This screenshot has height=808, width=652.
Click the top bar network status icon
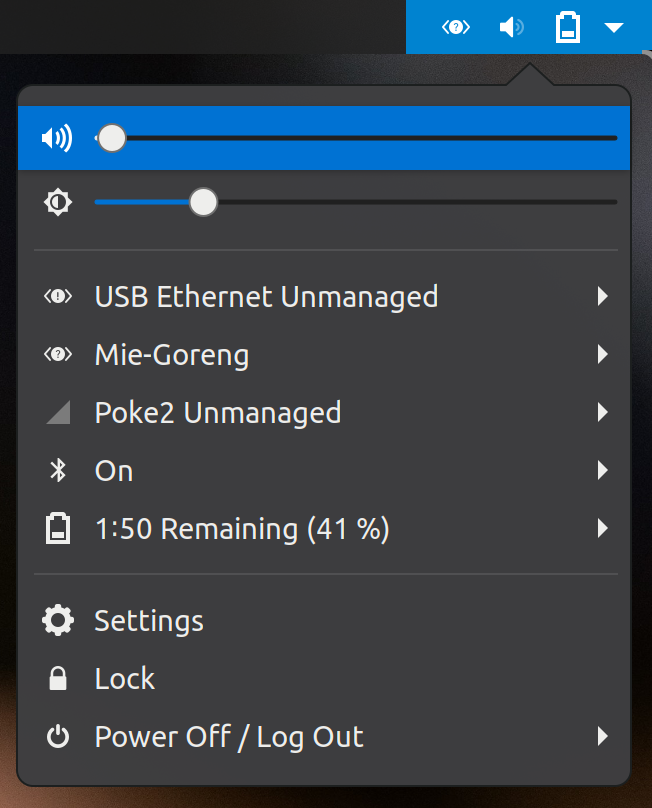tap(456, 27)
